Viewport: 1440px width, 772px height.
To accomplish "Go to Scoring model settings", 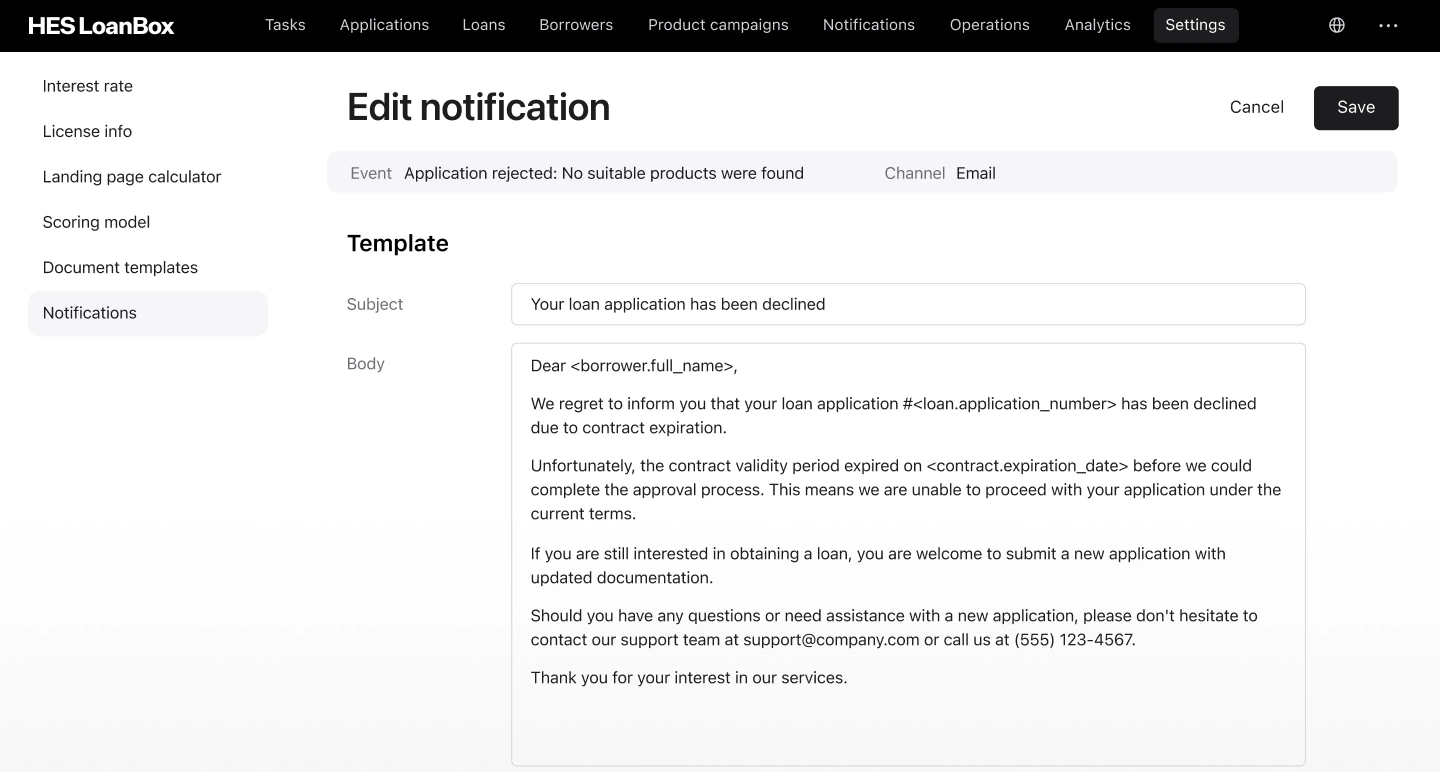I will pyautogui.click(x=96, y=222).
